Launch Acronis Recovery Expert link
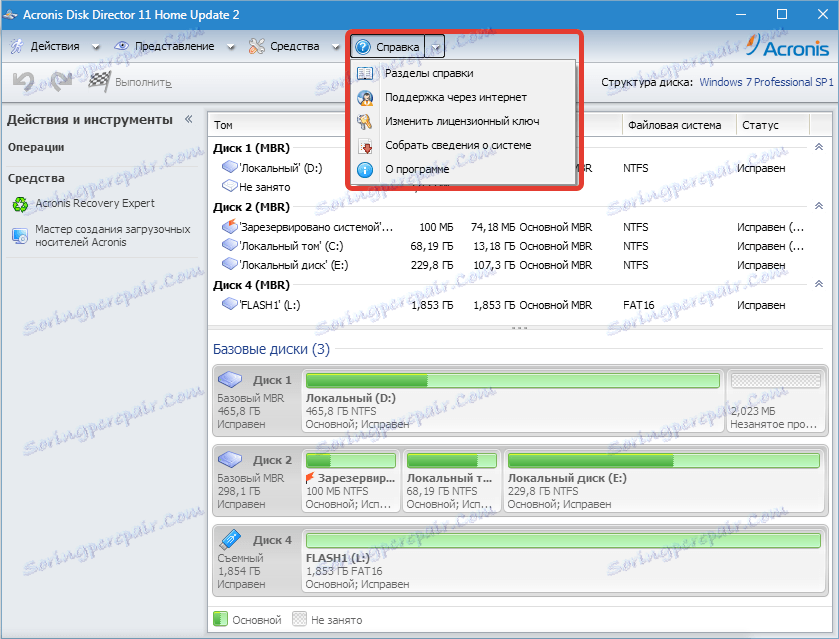The image size is (839, 639). coord(95,203)
